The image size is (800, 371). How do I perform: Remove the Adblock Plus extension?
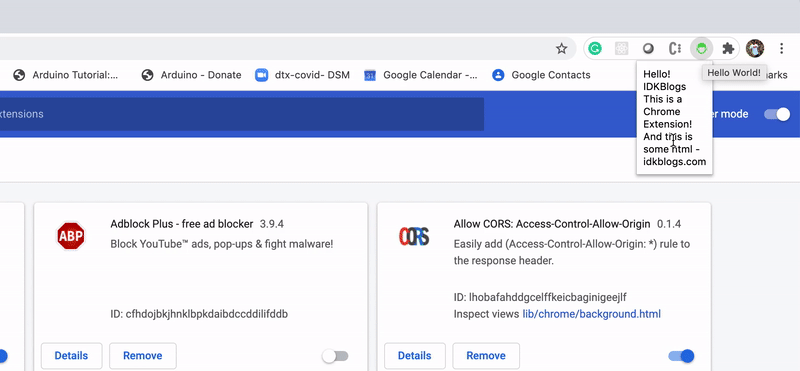(x=143, y=356)
